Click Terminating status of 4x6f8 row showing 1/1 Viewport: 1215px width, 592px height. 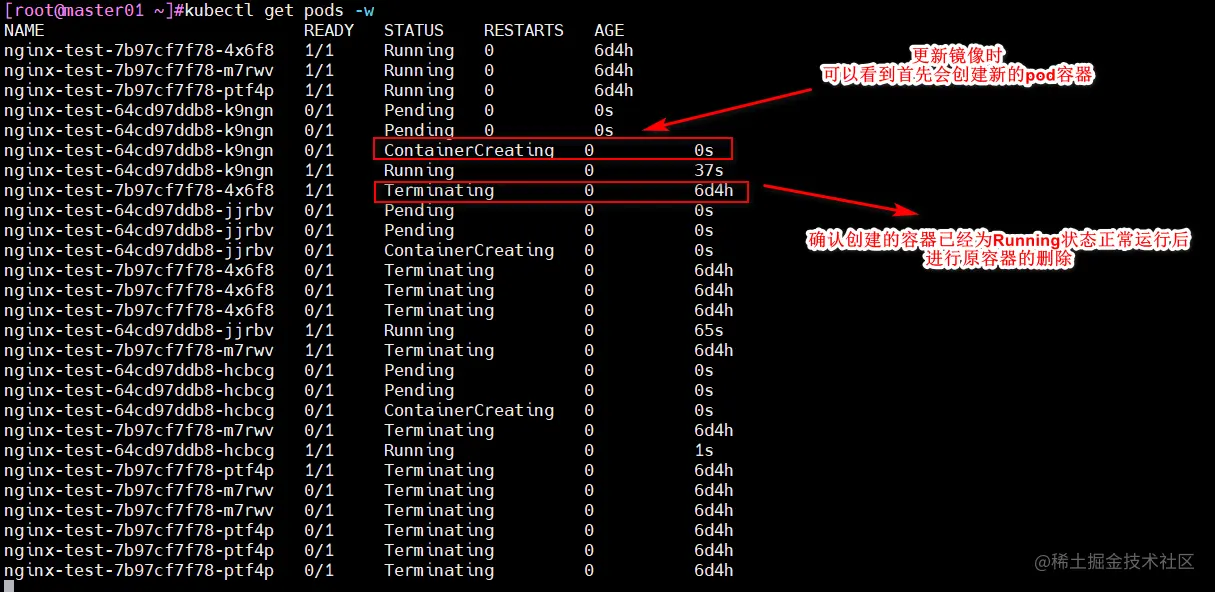pyautogui.click(x=439, y=190)
